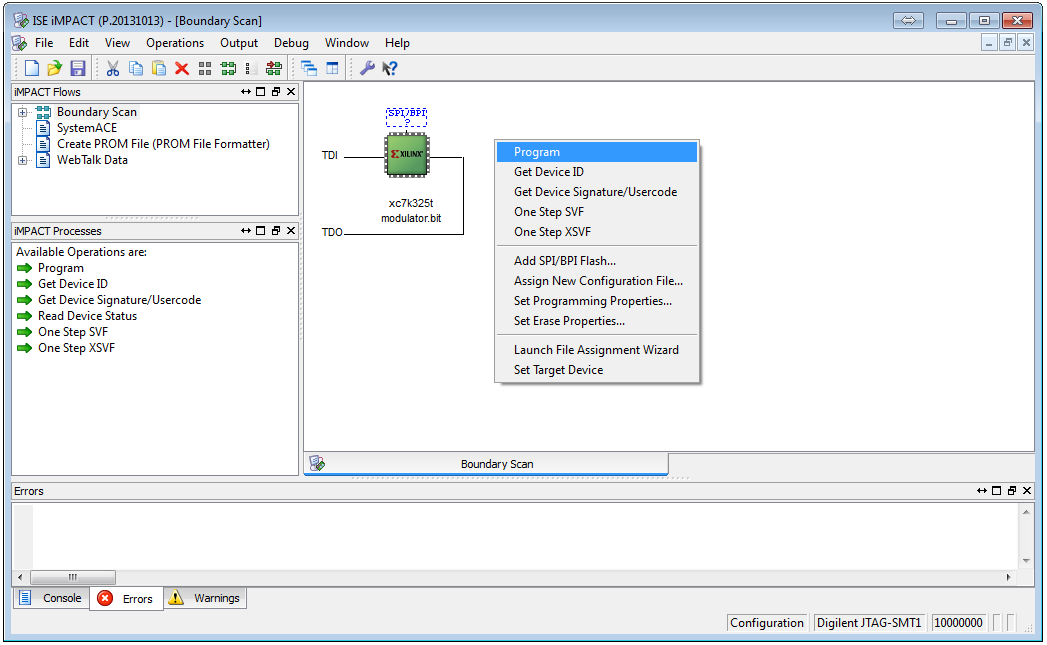Click modulator.bit label under the chip
This screenshot has width=1047, height=645.
(411, 218)
